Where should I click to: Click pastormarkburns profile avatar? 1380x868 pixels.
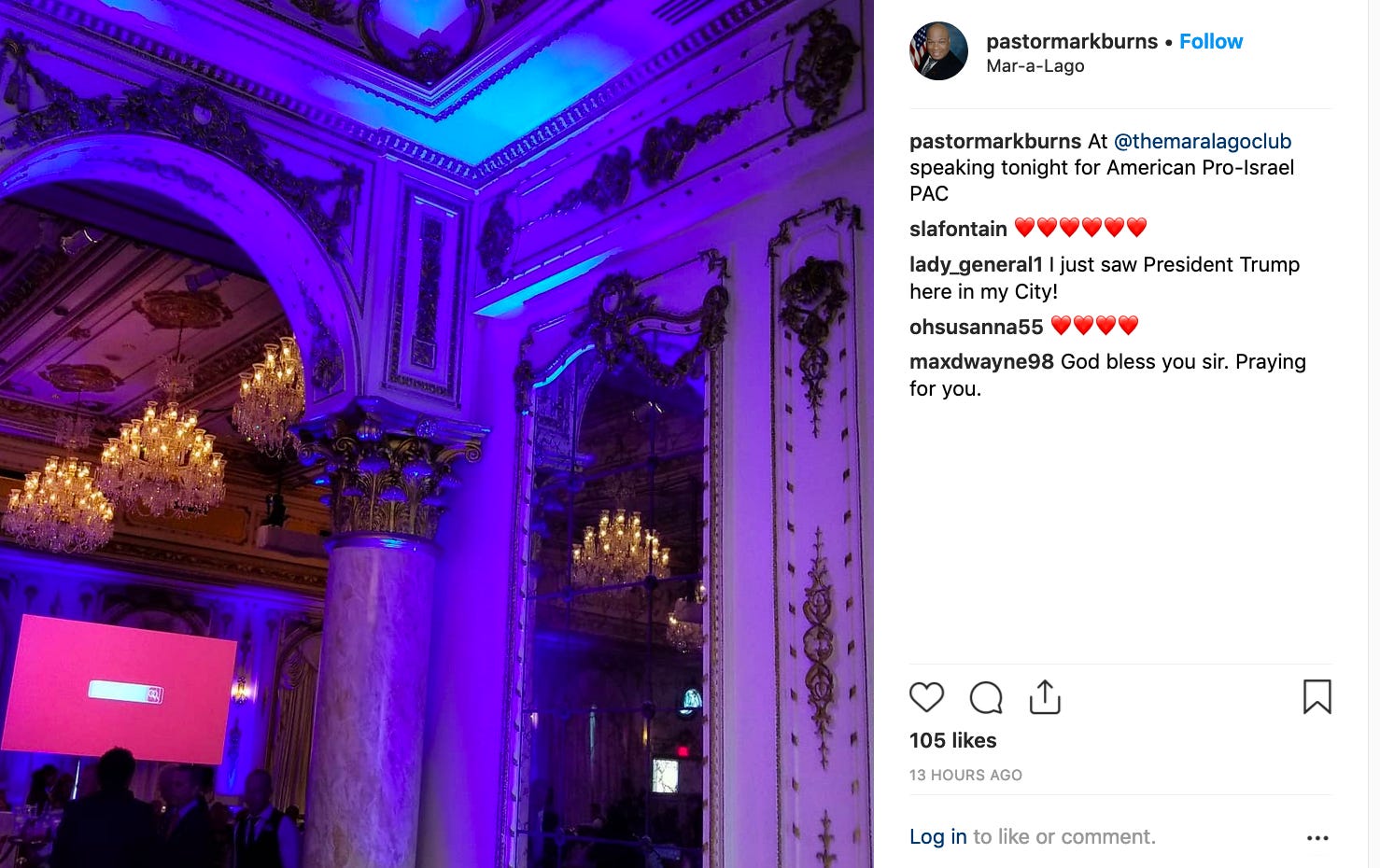938,51
